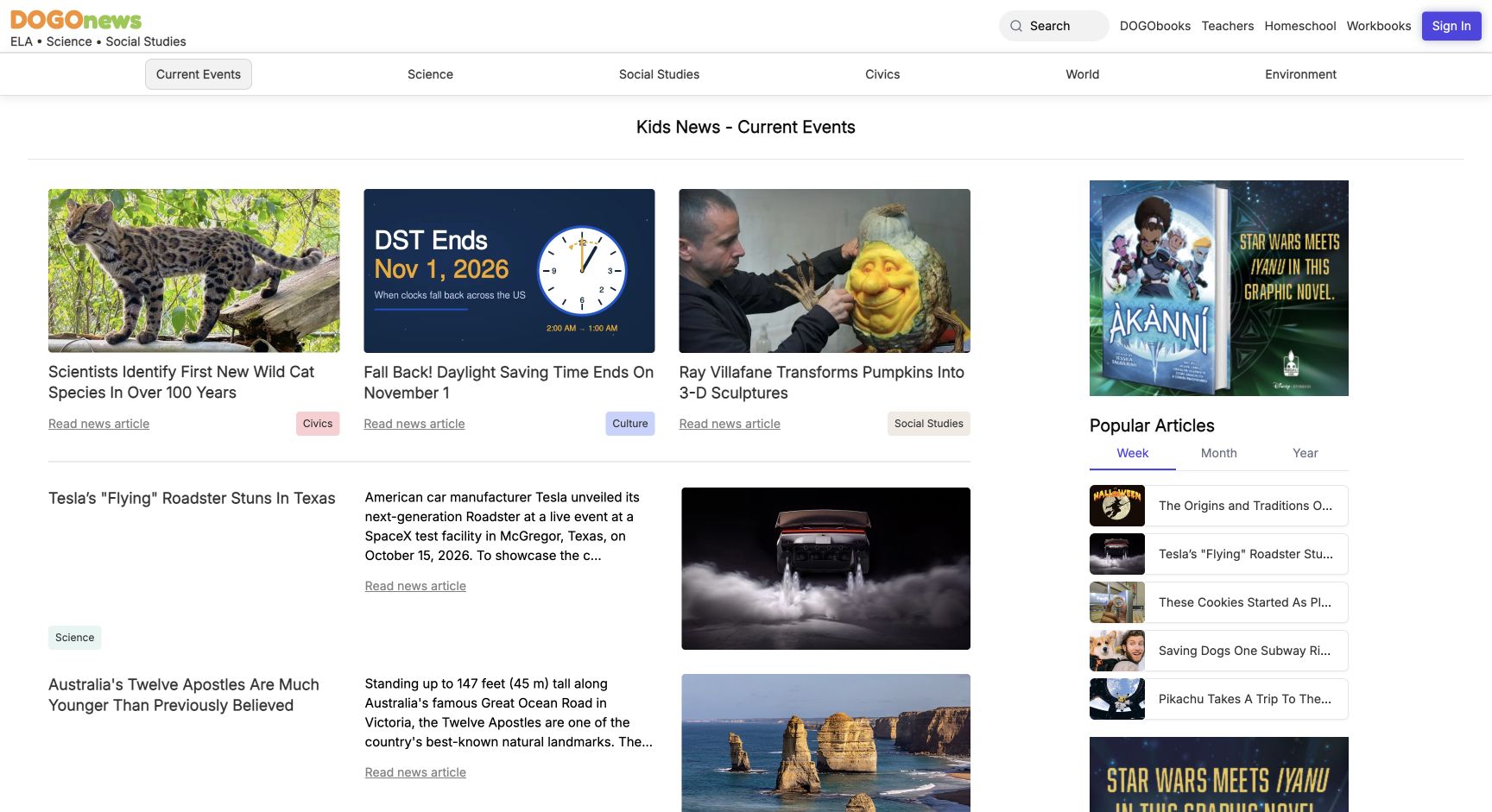Click the Sign In button
This screenshot has width=1492, height=812.
[1451, 26]
